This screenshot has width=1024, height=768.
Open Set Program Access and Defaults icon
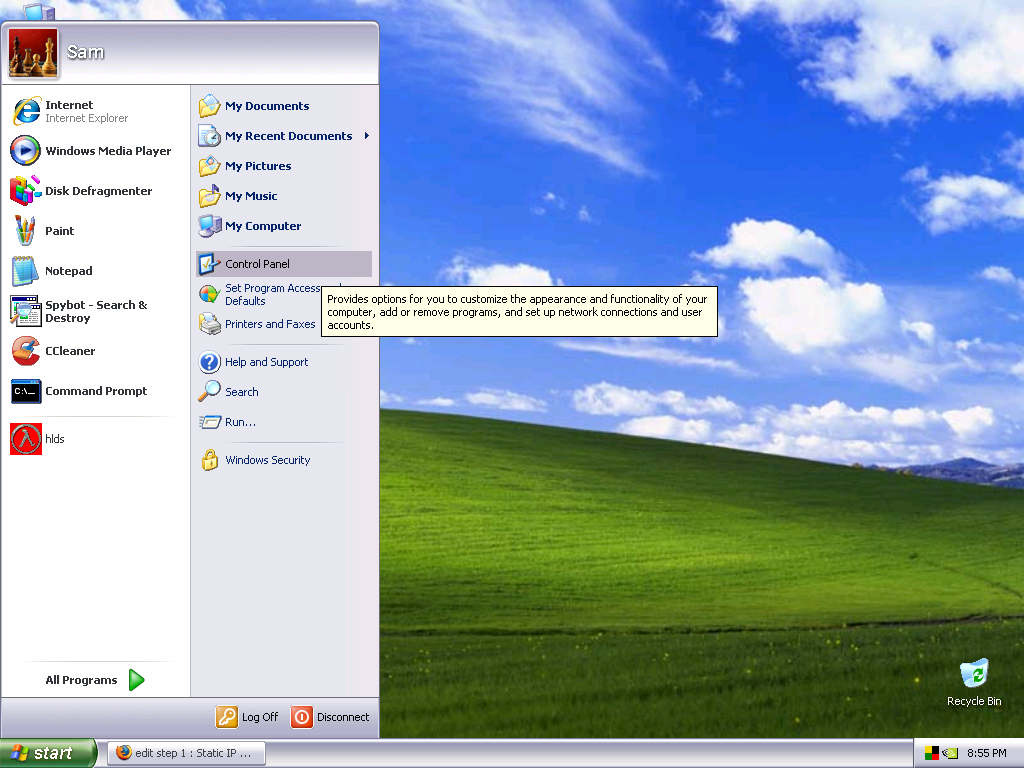click(210, 294)
